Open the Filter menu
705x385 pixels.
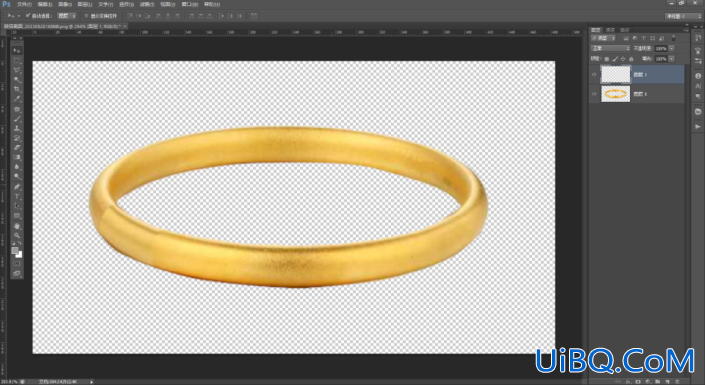(x=147, y=4)
